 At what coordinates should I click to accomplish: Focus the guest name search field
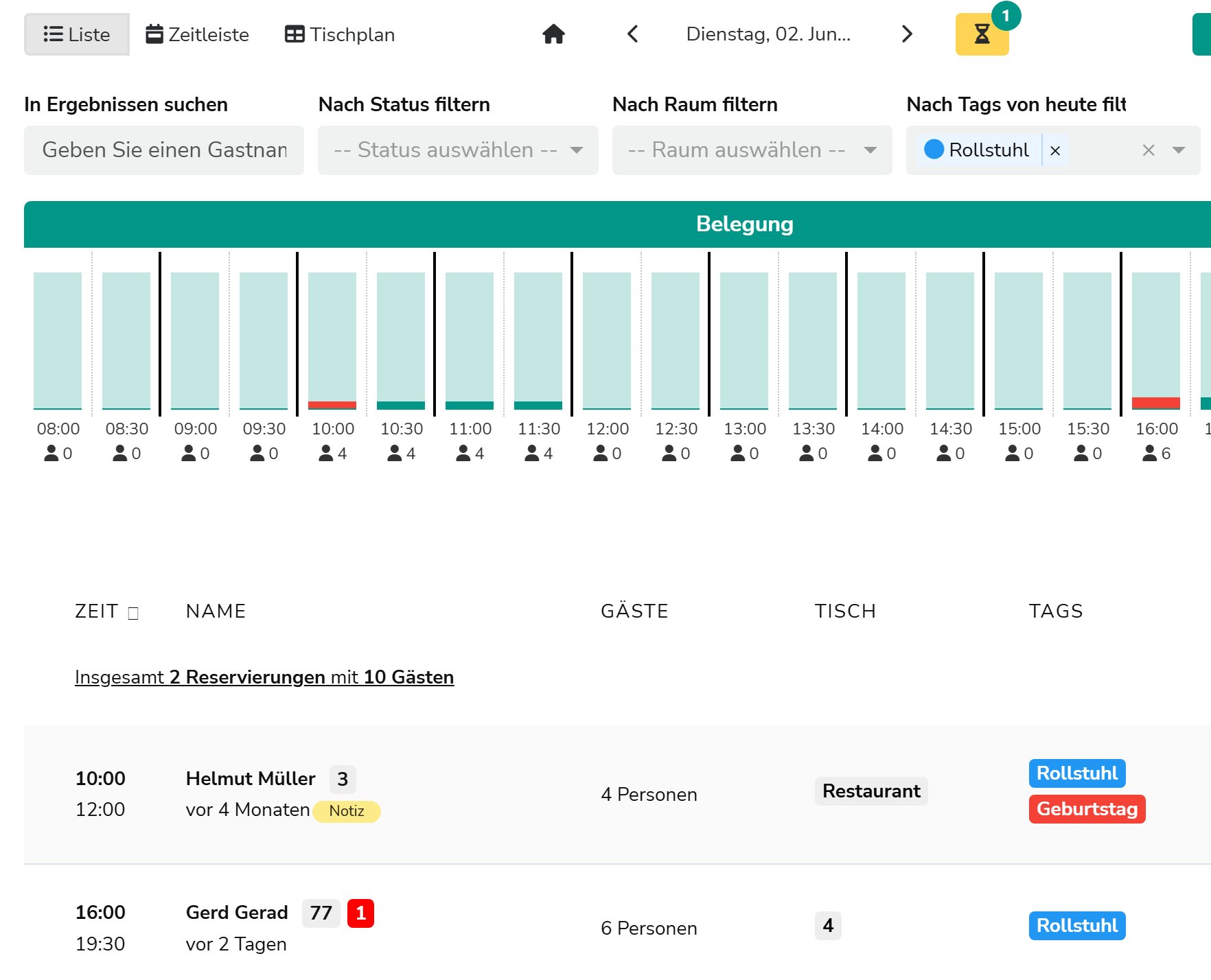pos(164,150)
